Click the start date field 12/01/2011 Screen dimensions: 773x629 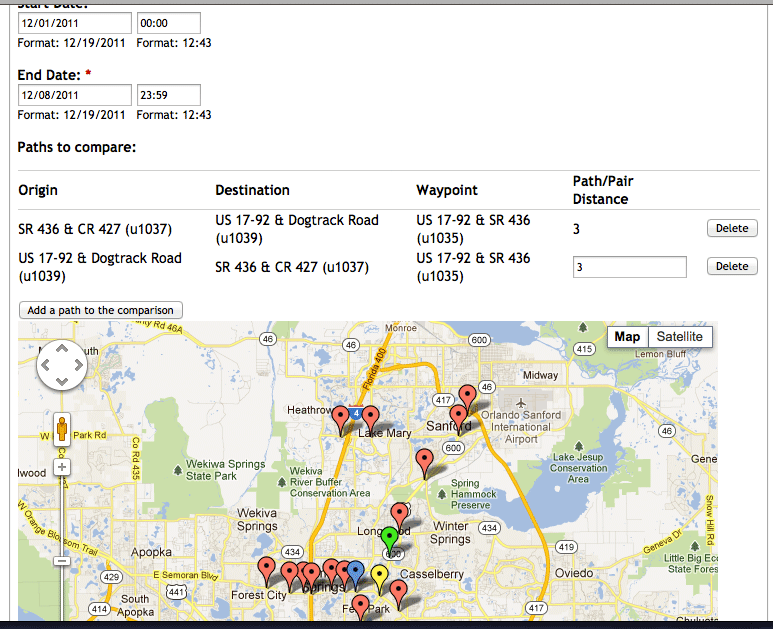[75, 22]
